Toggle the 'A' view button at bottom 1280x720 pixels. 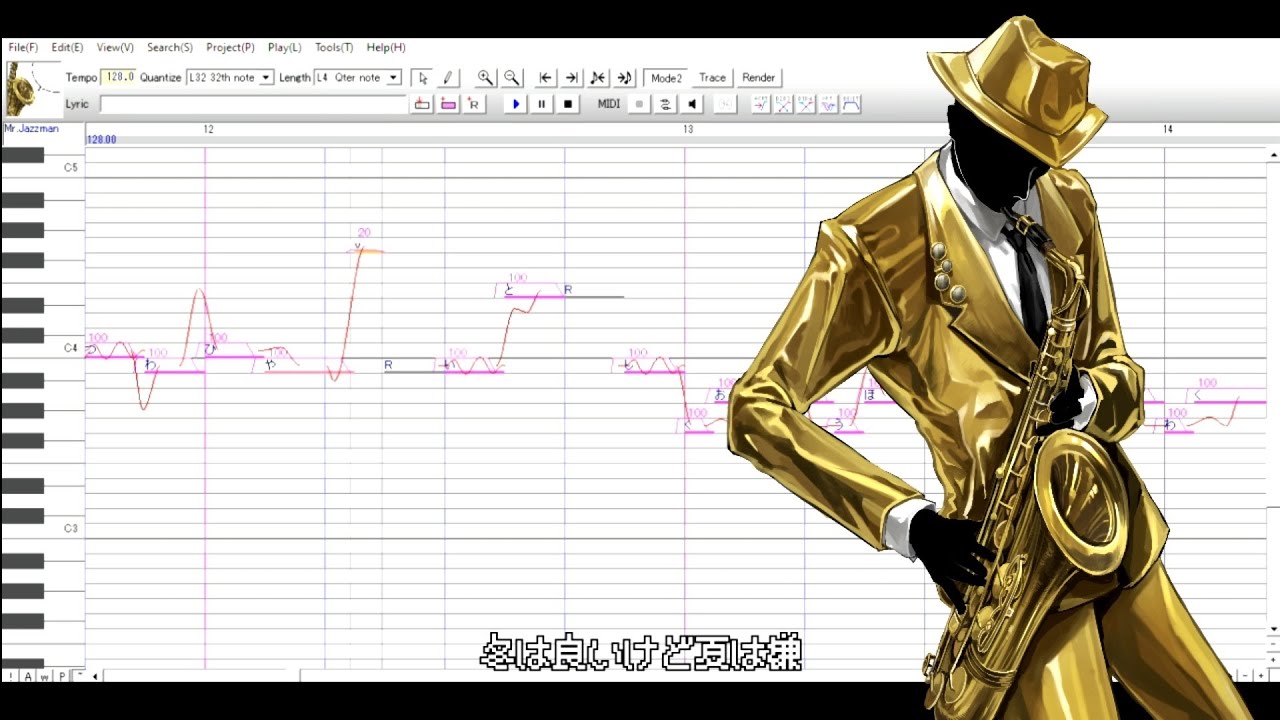click(x=28, y=677)
